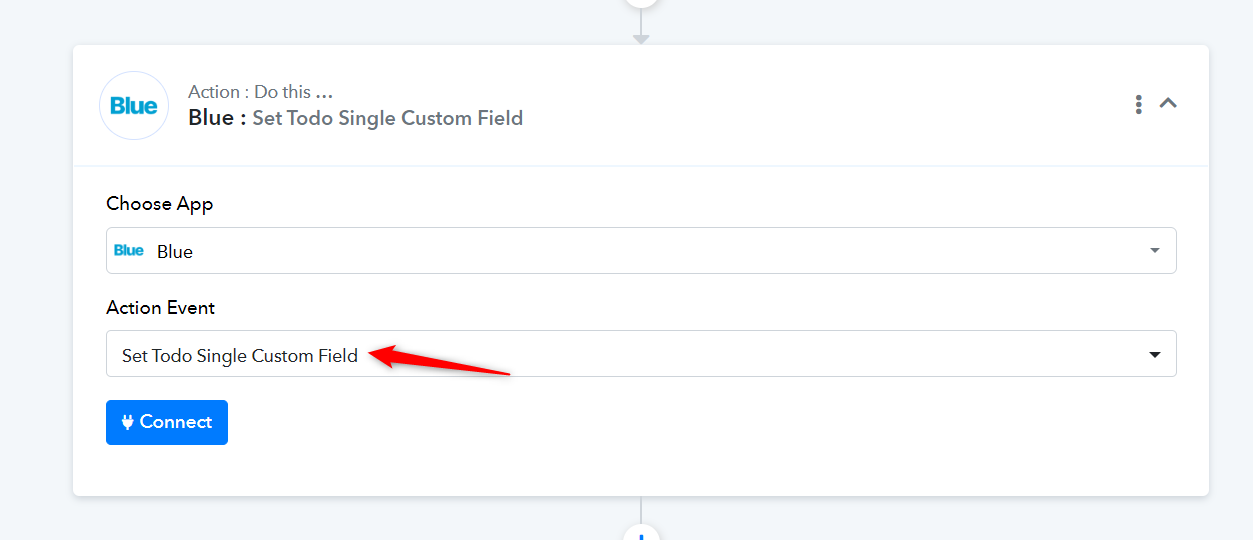Viewport: 1253px width, 540px height.
Task: Open the three-dot options menu
Action: click(x=1138, y=104)
